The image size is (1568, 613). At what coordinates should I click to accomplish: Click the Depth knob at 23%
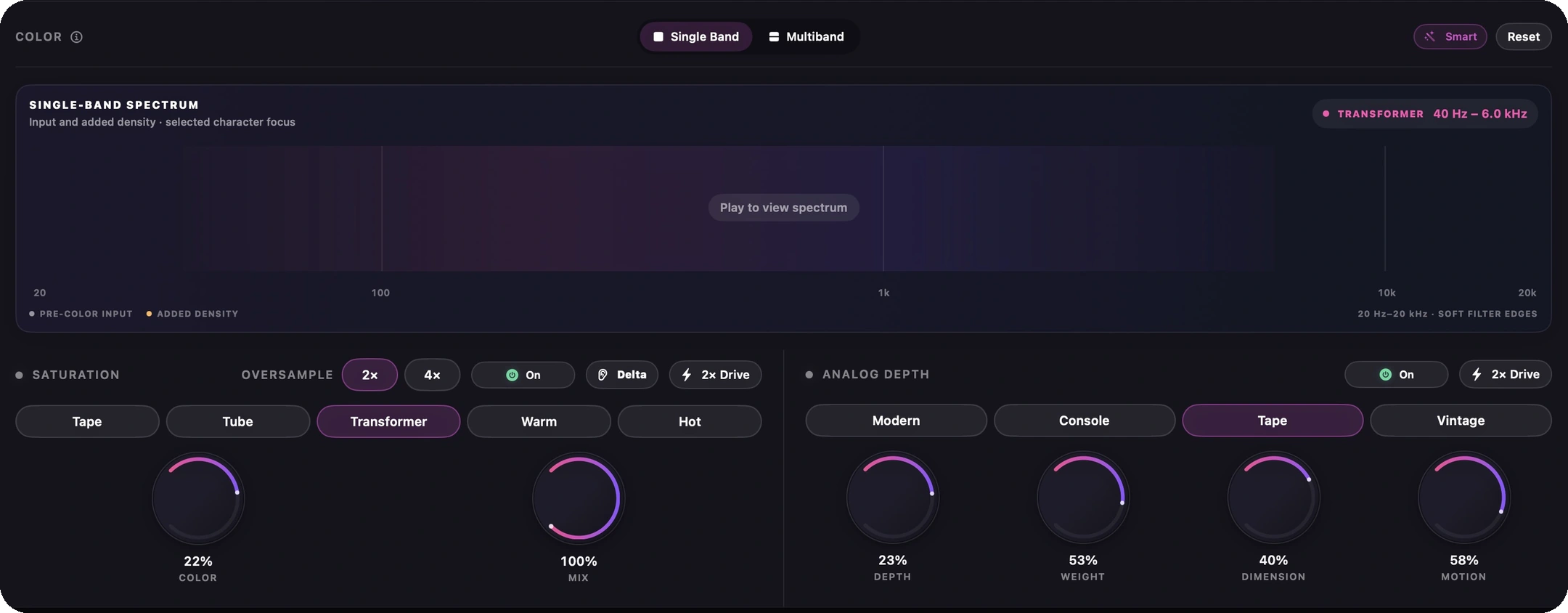pyautogui.click(x=893, y=498)
